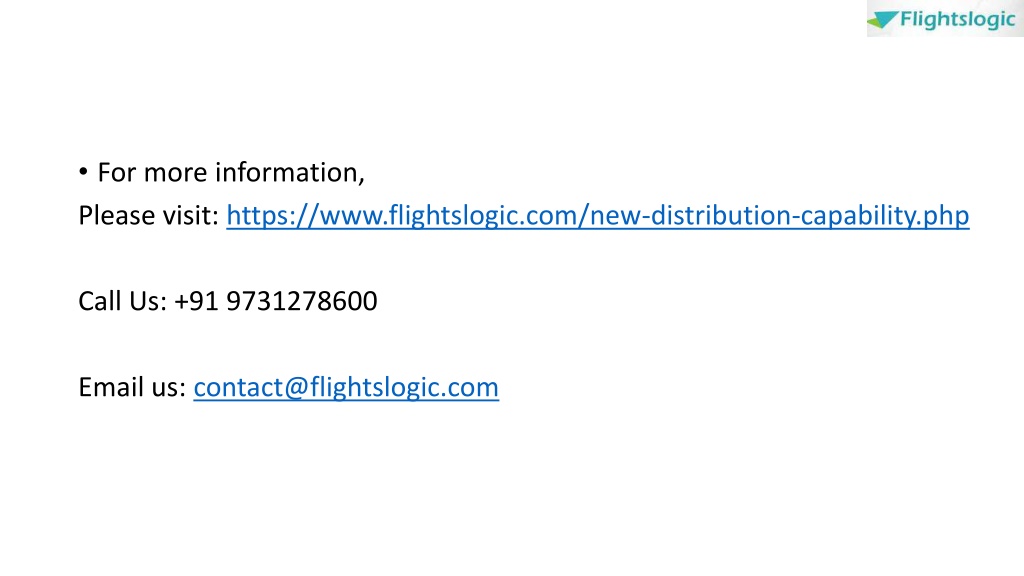
Task: Click the 'Please visit:' label
Action: 148,216
